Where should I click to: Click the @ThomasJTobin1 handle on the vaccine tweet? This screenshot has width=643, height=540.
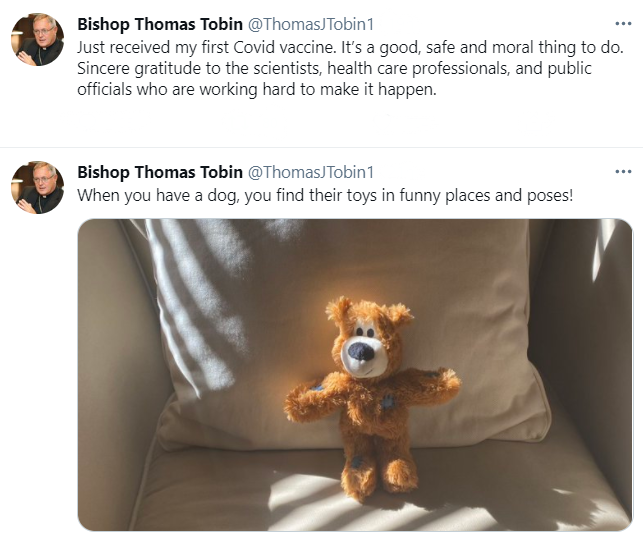click(x=310, y=23)
